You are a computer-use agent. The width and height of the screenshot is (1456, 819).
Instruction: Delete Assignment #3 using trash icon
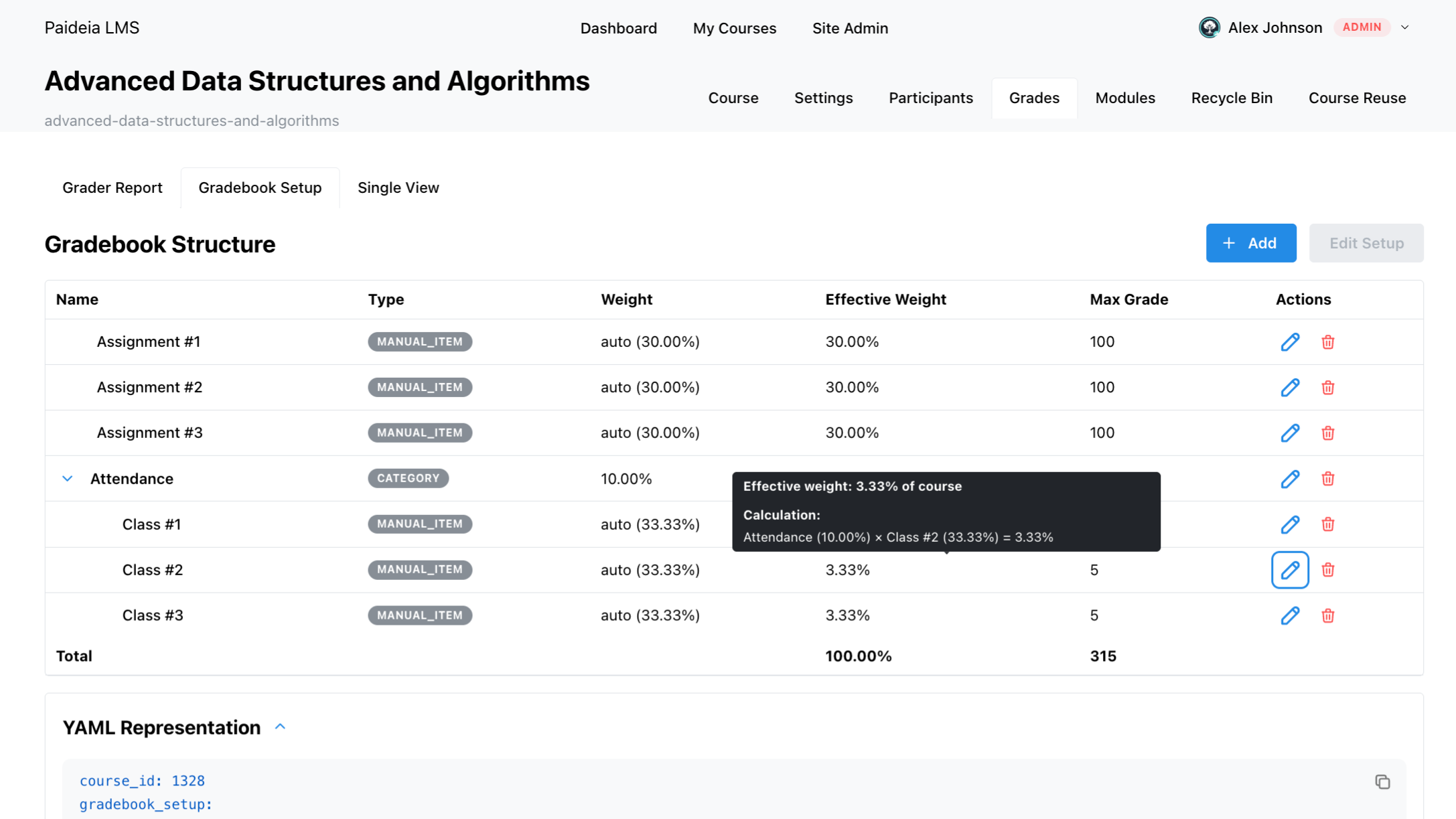pos(1327,433)
